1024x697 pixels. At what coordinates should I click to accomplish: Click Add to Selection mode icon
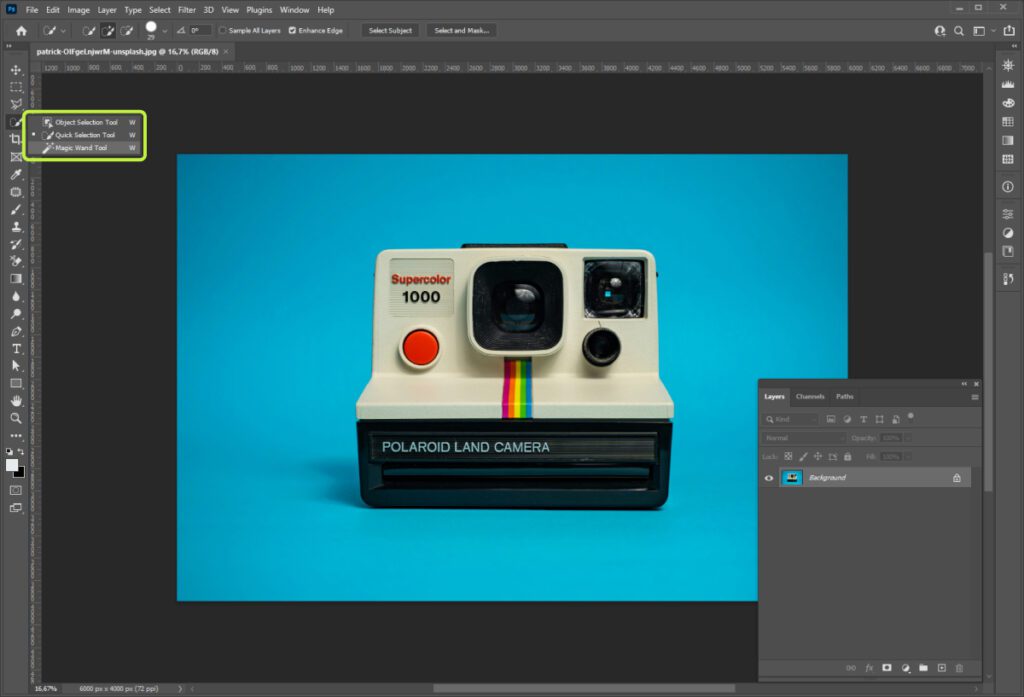click(108, 31)
